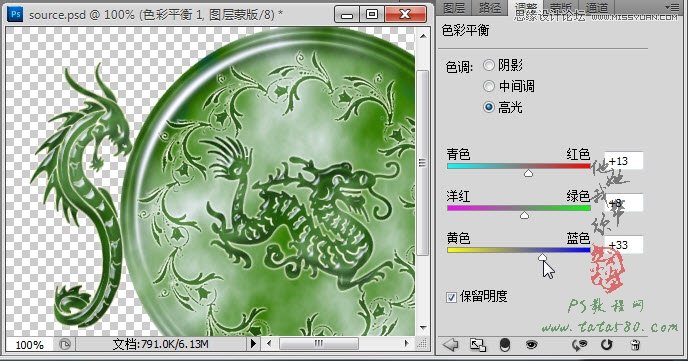Click Magenta-Green (洋红/绿色) slider handle
This screenshot has height=361, width=688.
click(524, 215)
